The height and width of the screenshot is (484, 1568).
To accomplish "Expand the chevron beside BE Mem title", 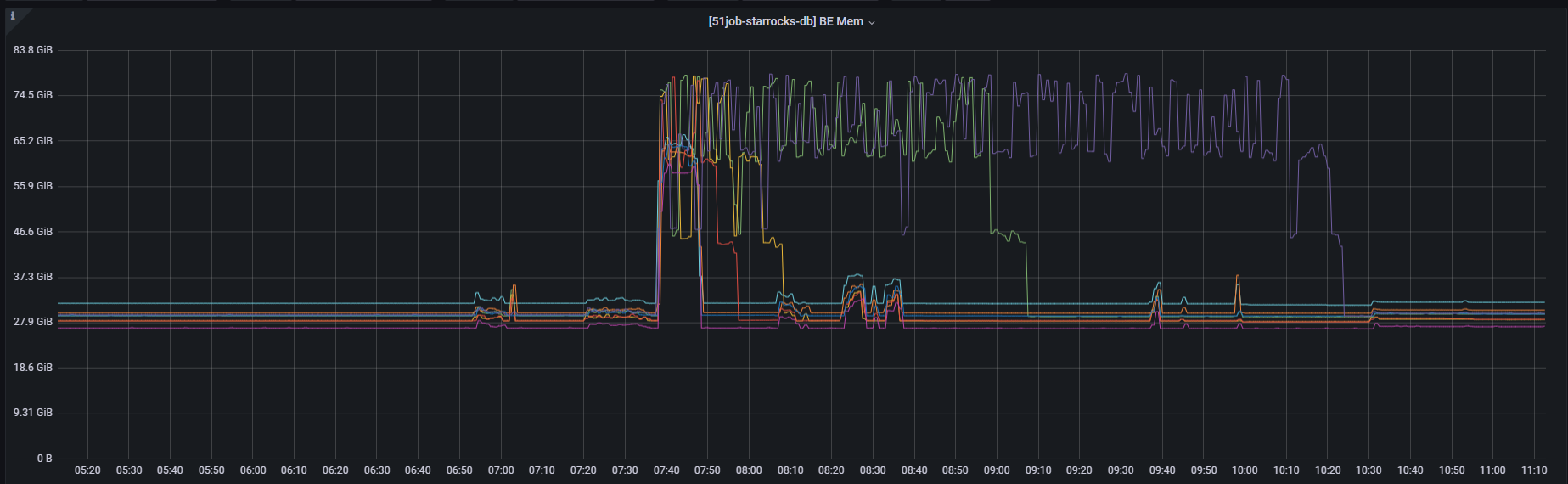I will 872,23.
